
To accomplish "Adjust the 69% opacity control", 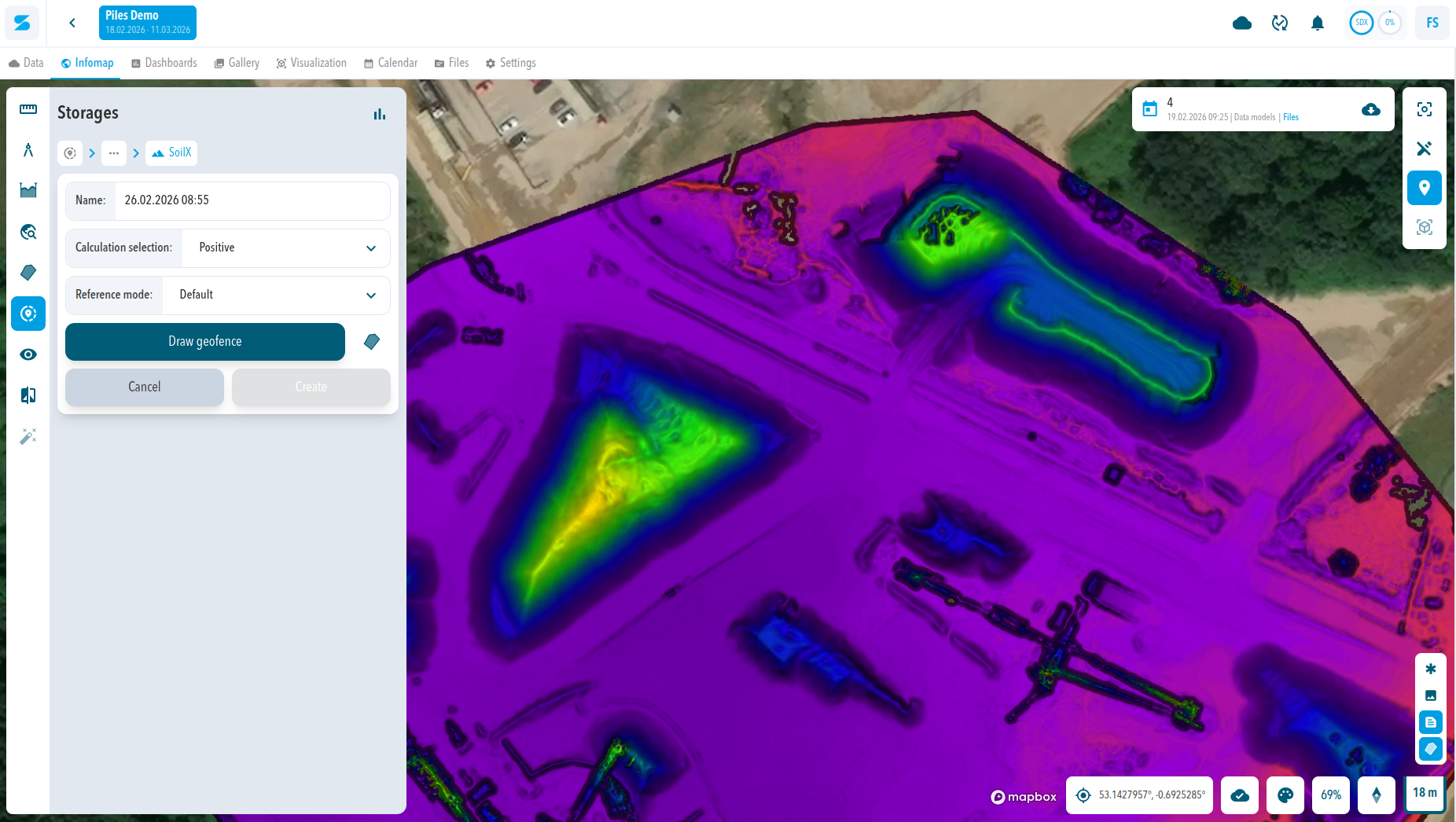I will [1331, 795].
